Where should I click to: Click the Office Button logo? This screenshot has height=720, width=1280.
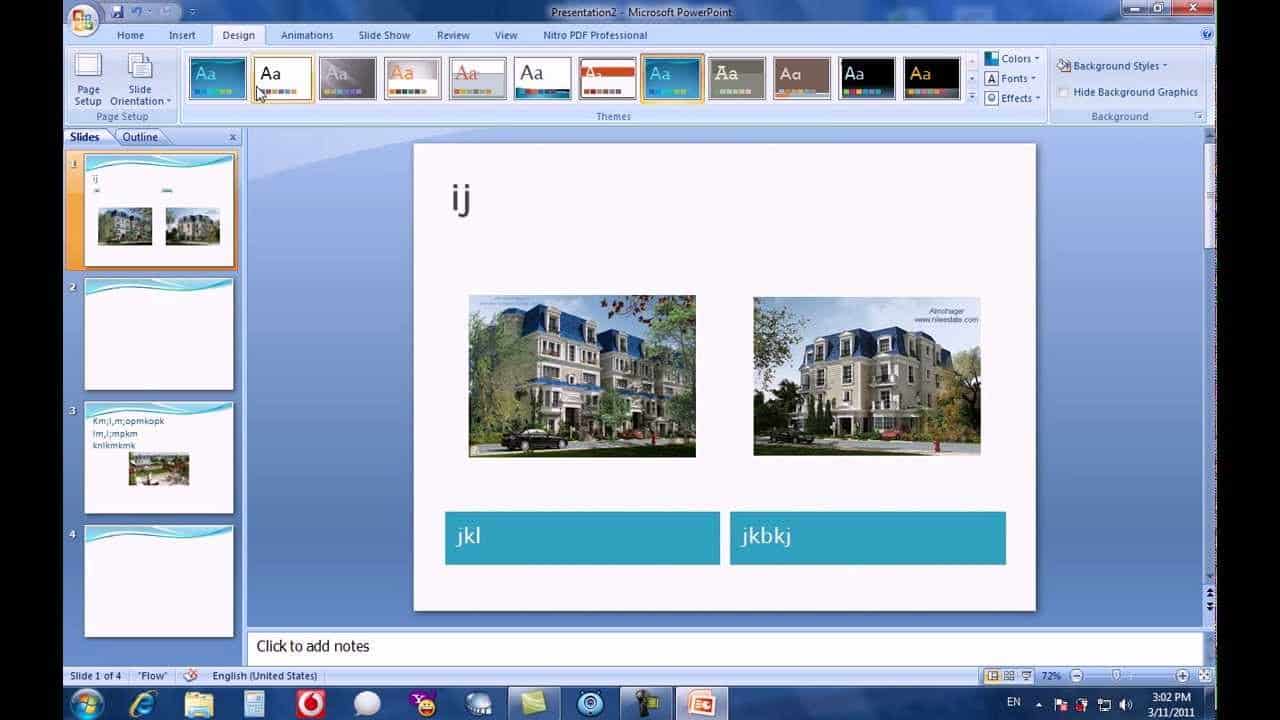[x=84, y=19]
